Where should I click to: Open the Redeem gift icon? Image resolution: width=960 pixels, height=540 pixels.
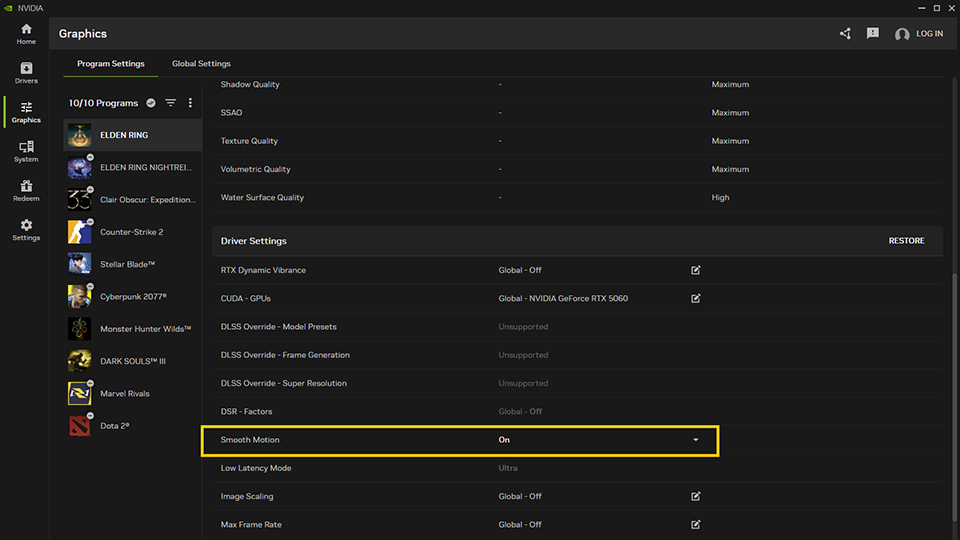coord(26,190)
